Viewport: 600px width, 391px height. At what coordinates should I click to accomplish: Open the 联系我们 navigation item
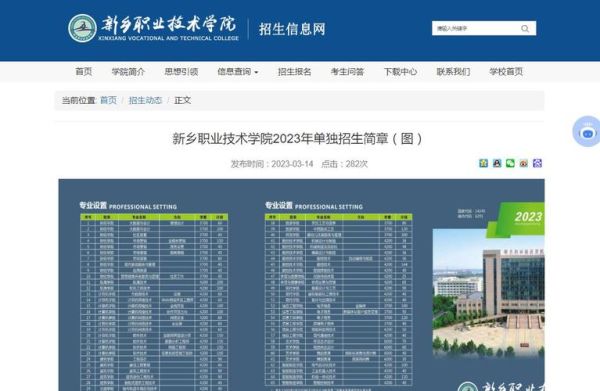pyautogui.click(x=453, y=72)
